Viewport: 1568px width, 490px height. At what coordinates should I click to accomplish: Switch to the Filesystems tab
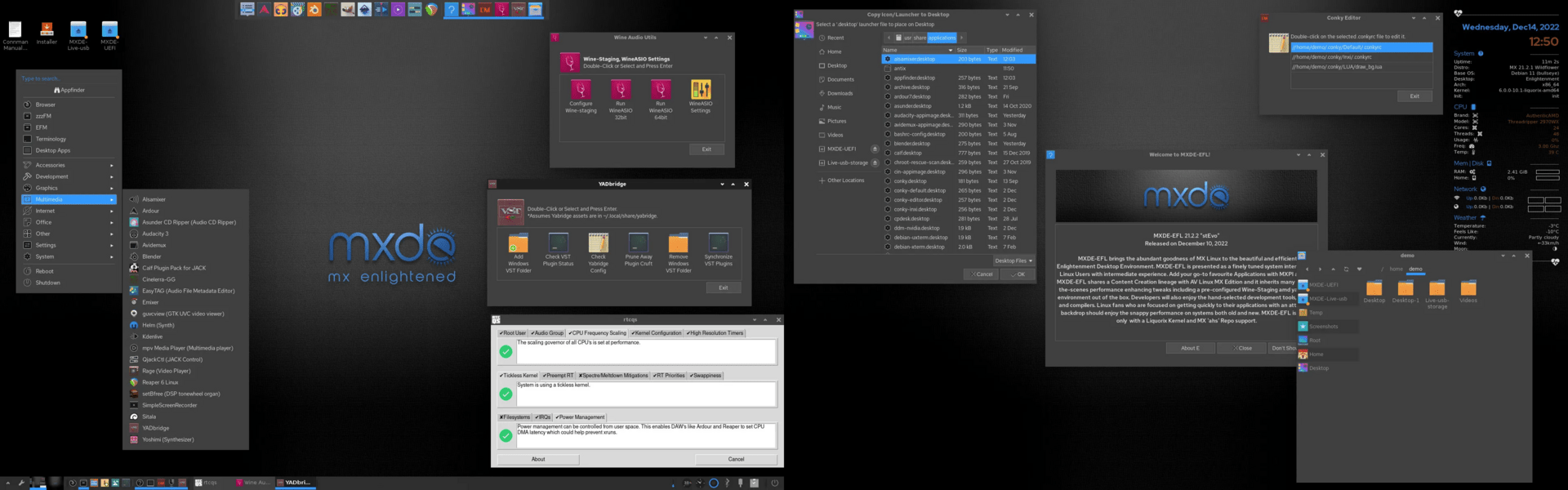[514, 417]
